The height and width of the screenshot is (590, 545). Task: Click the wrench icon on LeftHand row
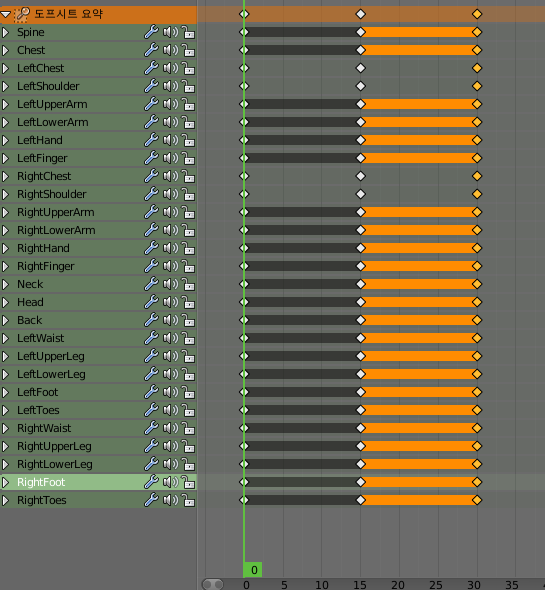[x=151, y=140]
